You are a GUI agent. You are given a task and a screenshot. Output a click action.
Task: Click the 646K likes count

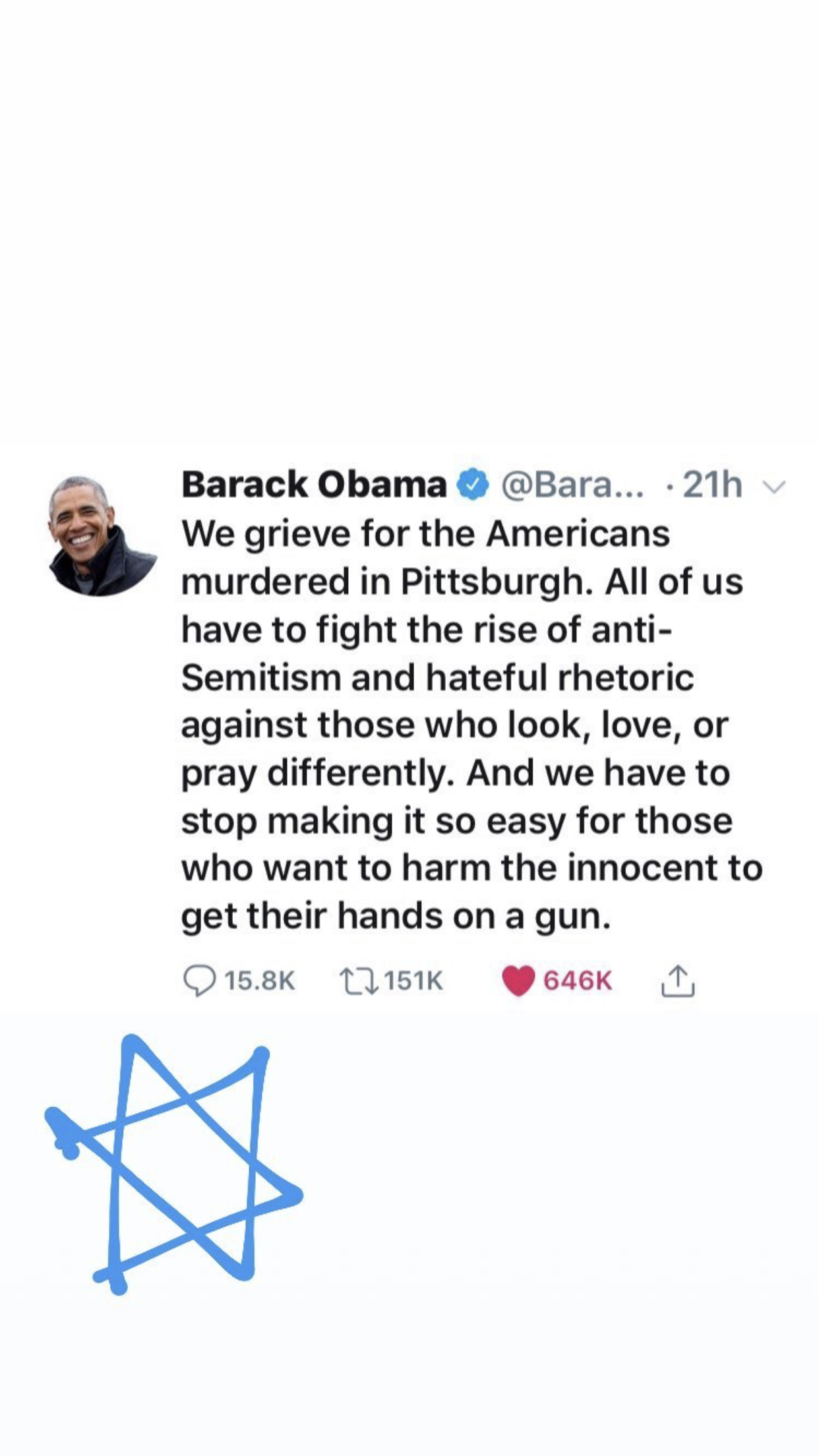pyautogui.click(x=578, y=981)
